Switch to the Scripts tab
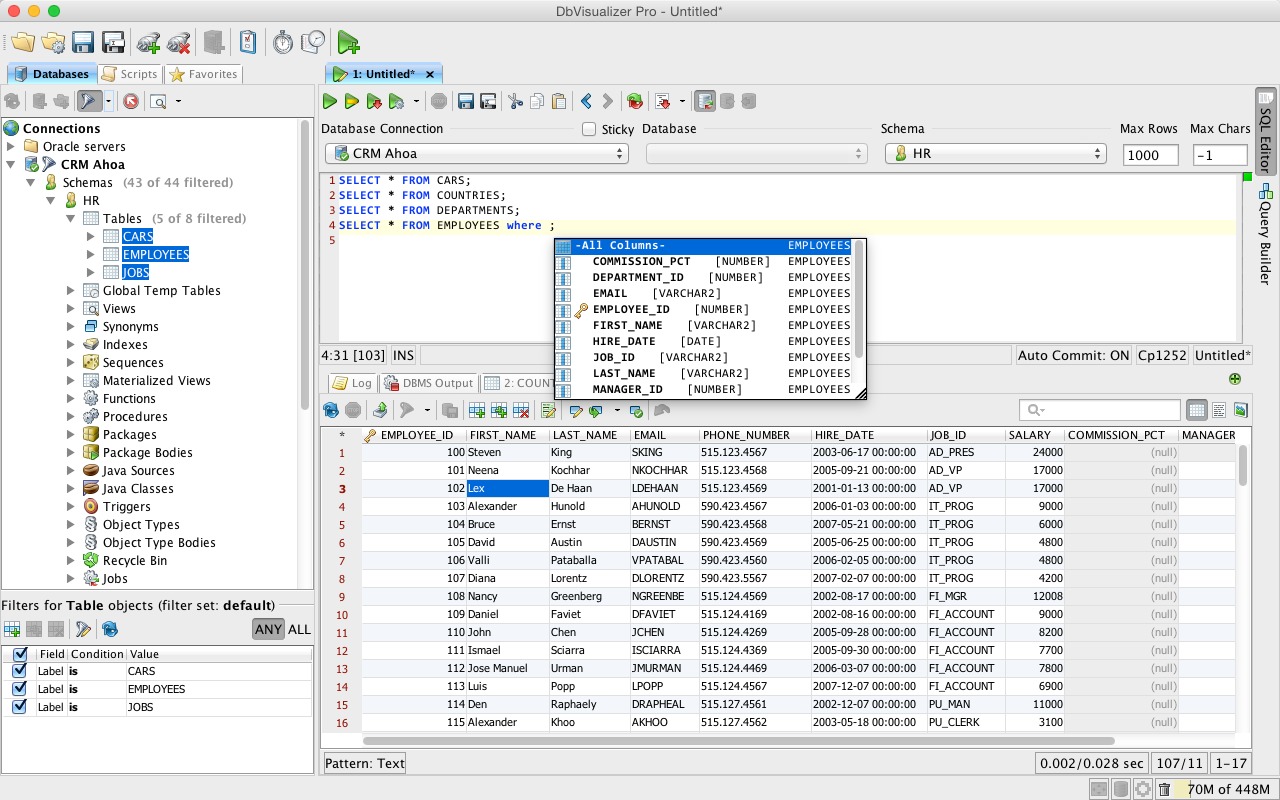The image size is (1280, 800). click(130, 74)
